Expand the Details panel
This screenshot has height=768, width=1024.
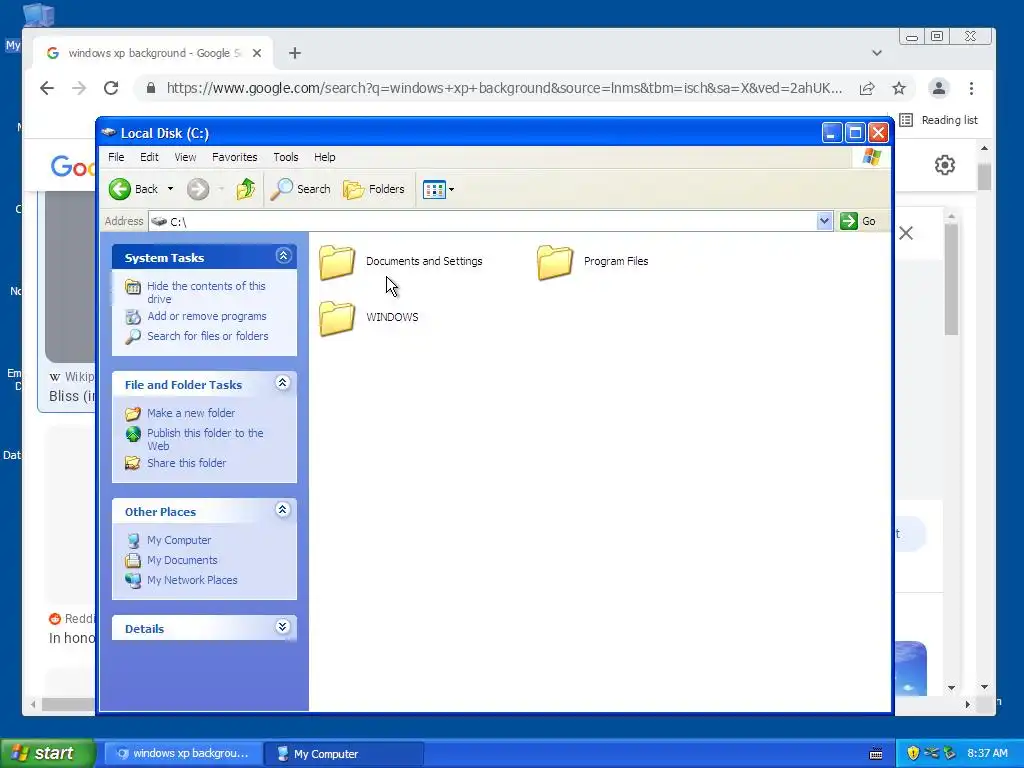click(283, 627)
